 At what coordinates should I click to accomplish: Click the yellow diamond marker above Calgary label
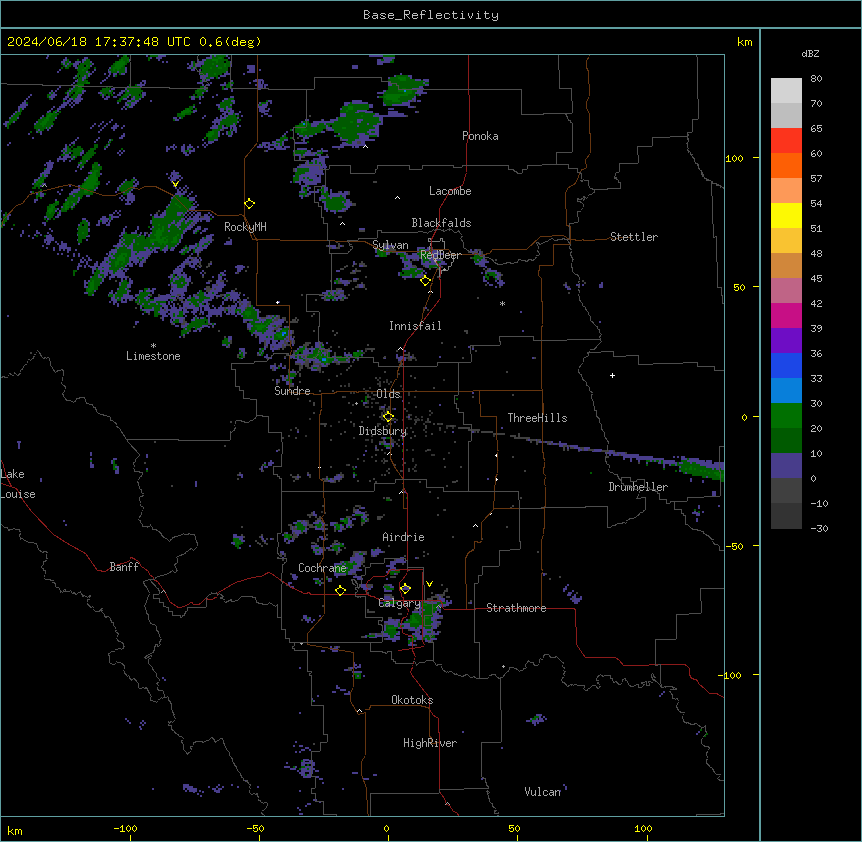click(x=405, y=589)
